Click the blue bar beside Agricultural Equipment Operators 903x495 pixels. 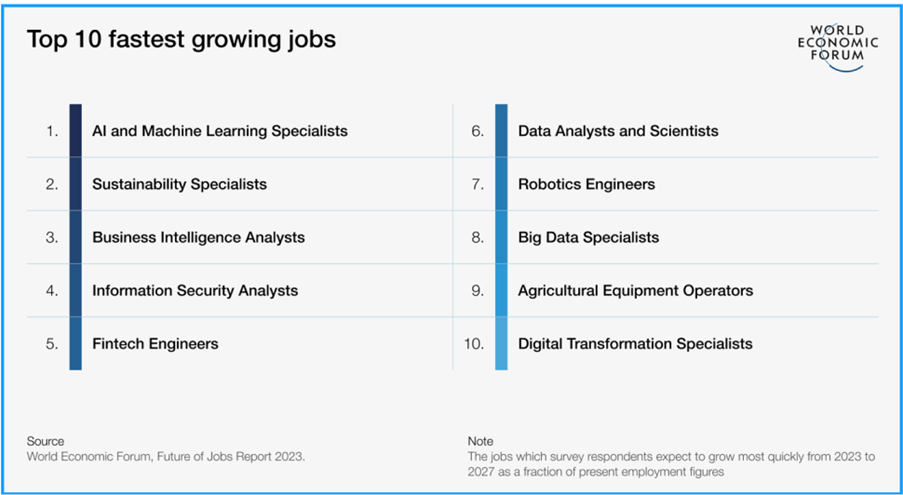(x=502, y=291)
